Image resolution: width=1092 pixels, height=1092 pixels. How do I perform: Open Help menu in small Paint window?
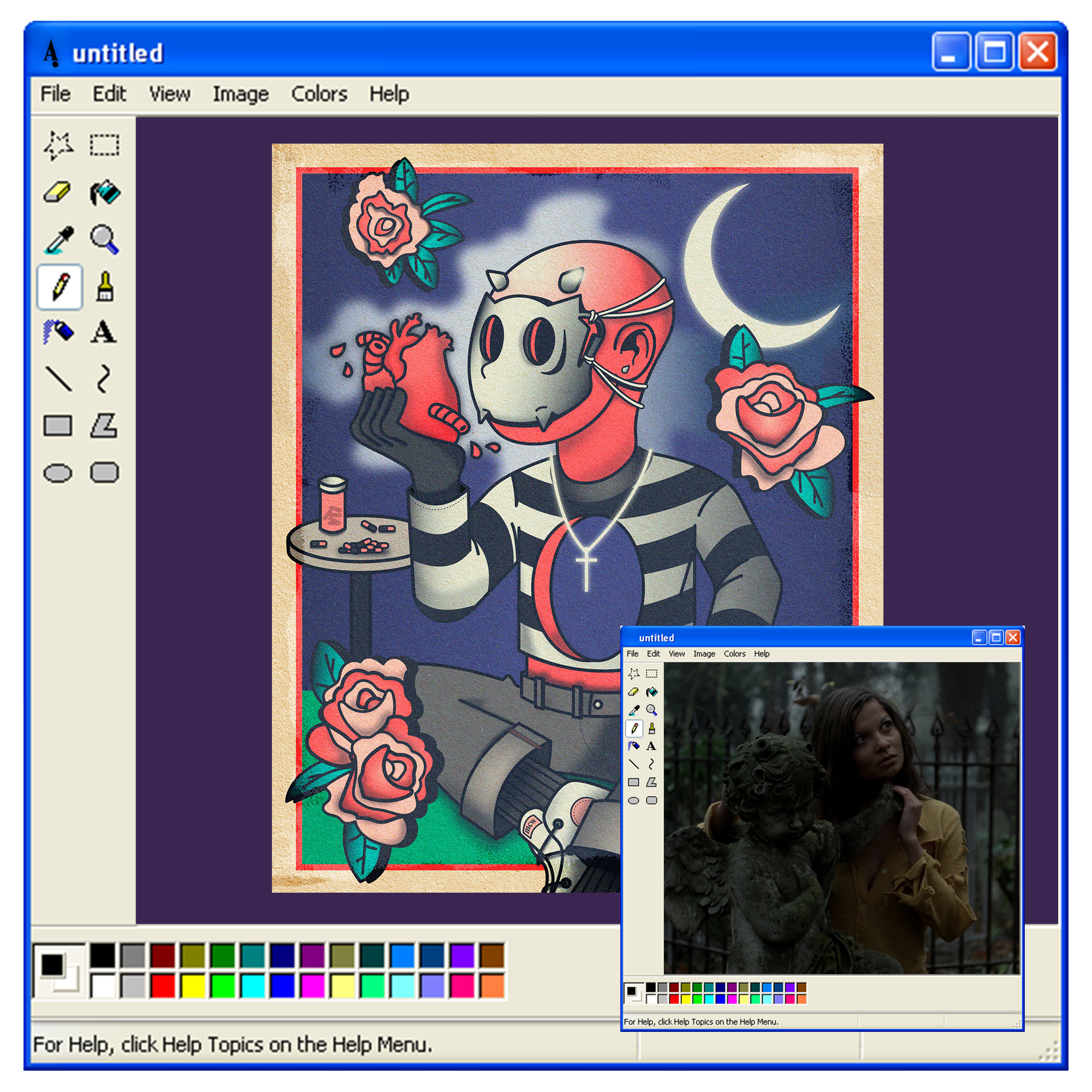[x=761, y=654]
